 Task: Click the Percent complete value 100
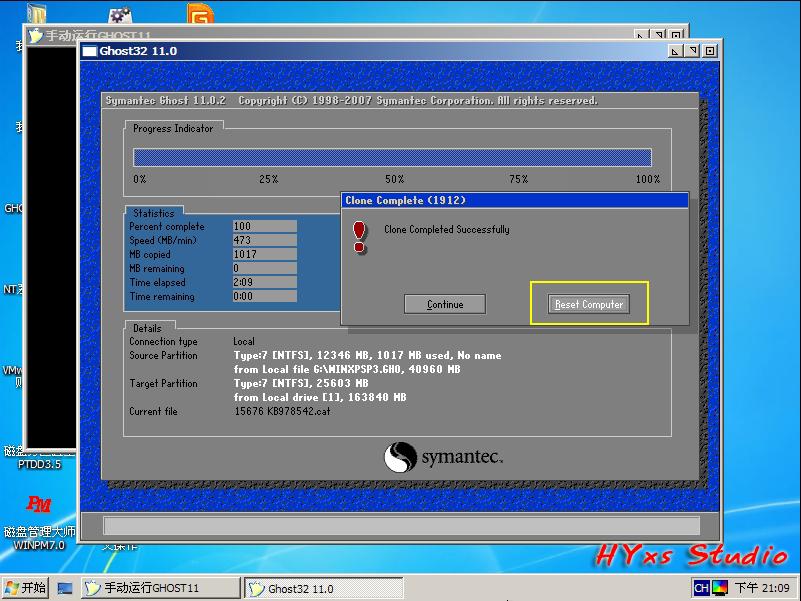coord(265,226)
